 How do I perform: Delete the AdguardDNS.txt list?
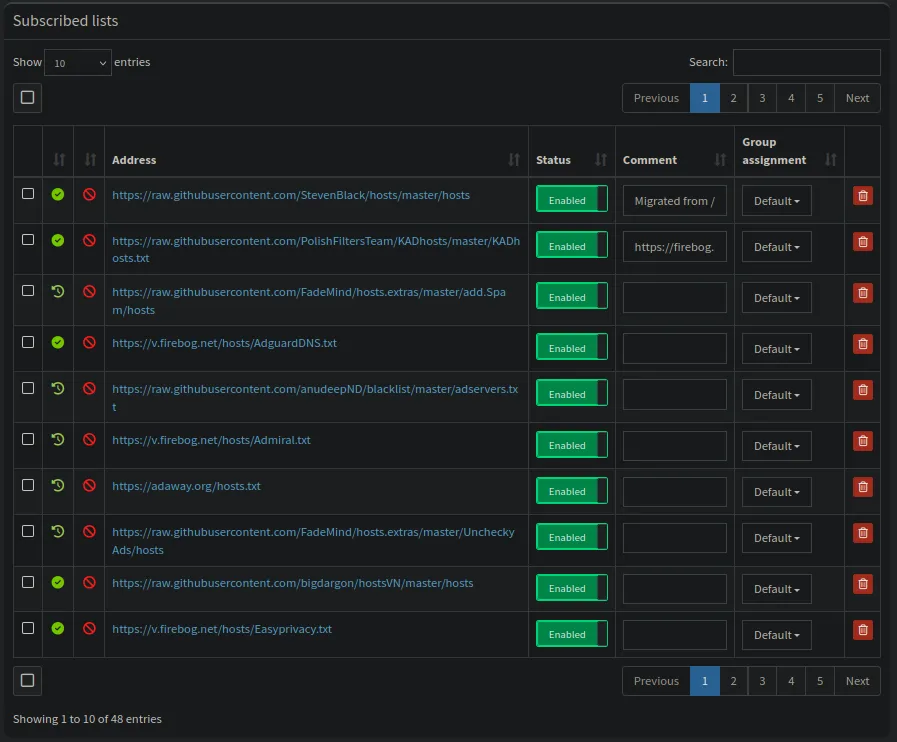point(863,344)
